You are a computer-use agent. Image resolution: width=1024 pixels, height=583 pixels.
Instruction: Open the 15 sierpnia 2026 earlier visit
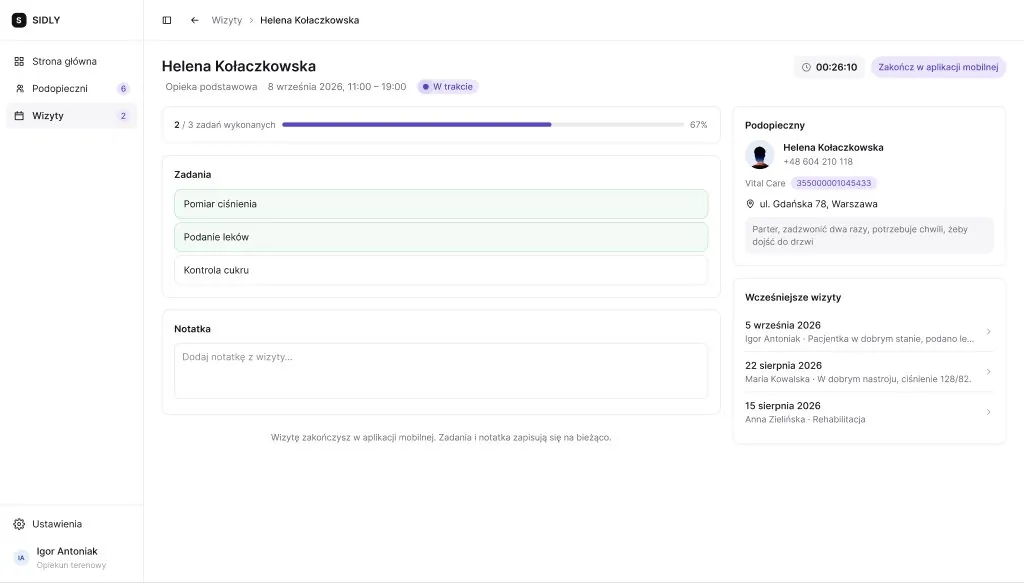(869, 413)
